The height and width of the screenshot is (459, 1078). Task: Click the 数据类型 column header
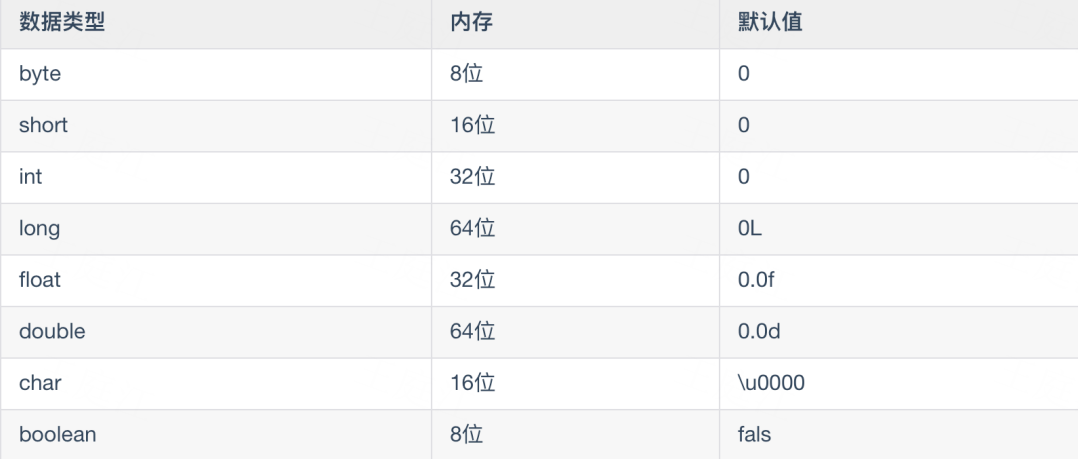(x=216, y=24)
